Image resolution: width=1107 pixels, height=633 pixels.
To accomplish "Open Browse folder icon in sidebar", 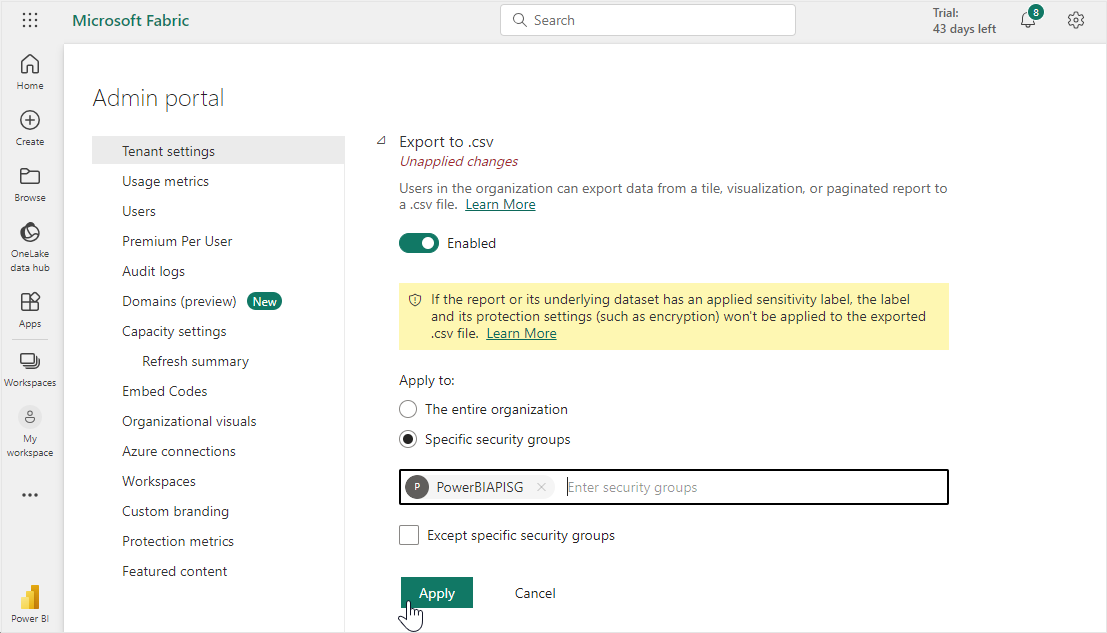I will (x=30, y=183).
